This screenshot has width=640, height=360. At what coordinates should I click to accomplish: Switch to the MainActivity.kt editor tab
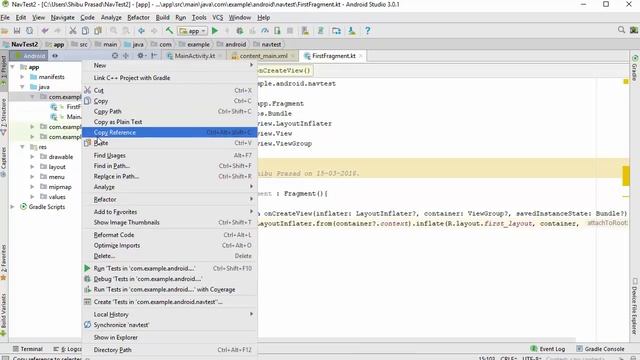194,56
